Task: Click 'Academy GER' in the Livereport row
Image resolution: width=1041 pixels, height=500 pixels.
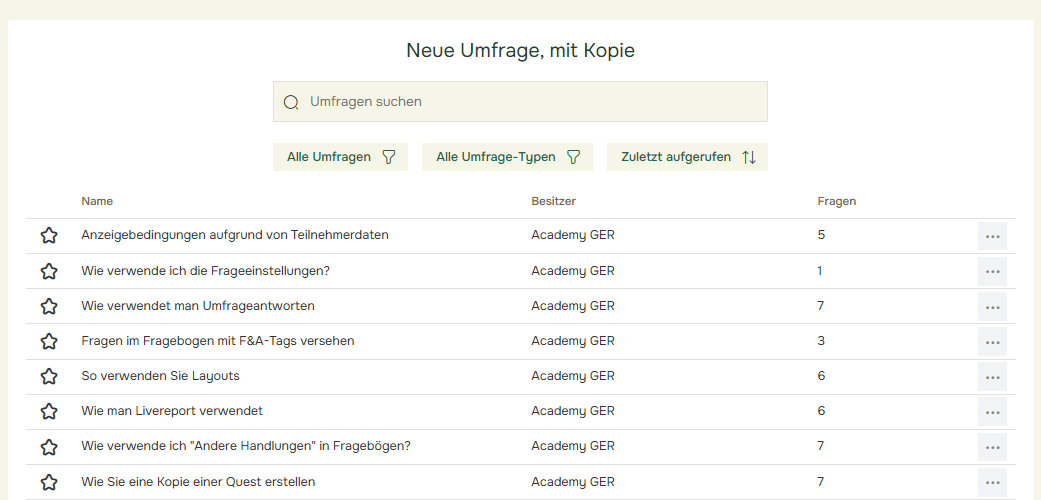Action: coord(573,412)
